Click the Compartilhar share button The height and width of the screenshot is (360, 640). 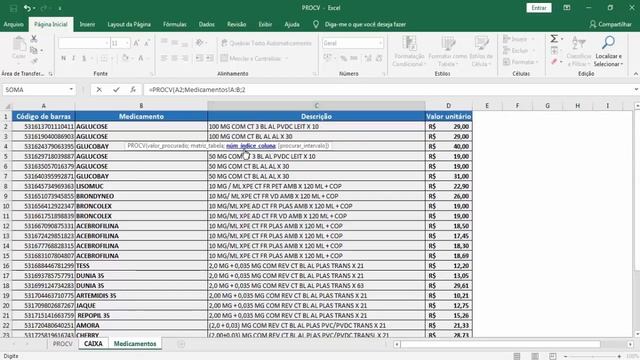pyautogui.click(x=611, y=24)
